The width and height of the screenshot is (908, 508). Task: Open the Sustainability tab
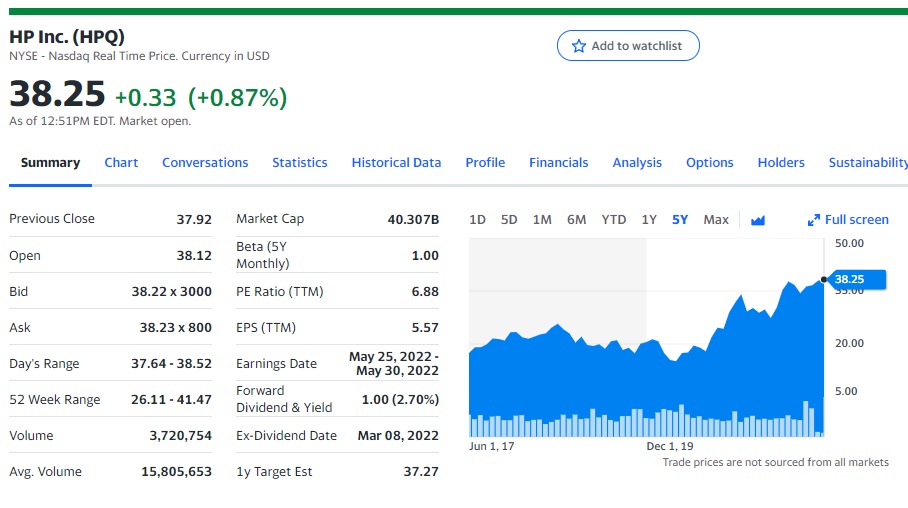coord(868,163)
